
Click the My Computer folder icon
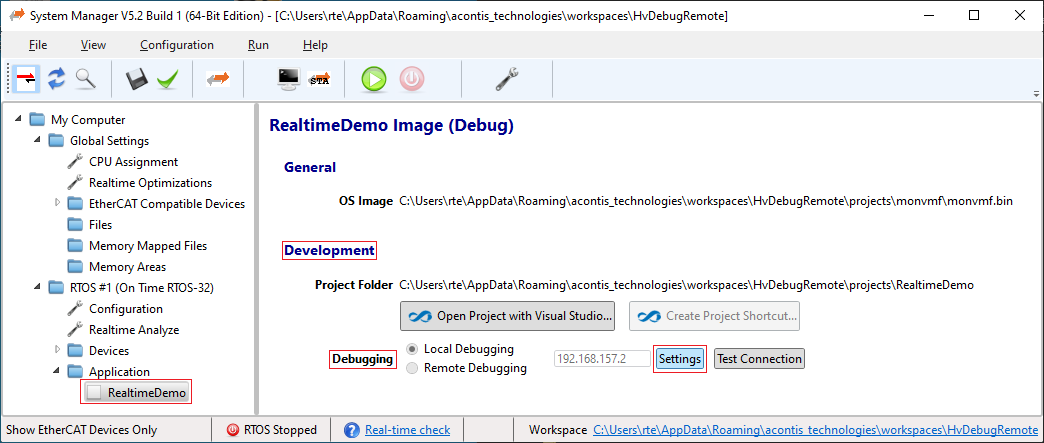click(x=38, y=120)
